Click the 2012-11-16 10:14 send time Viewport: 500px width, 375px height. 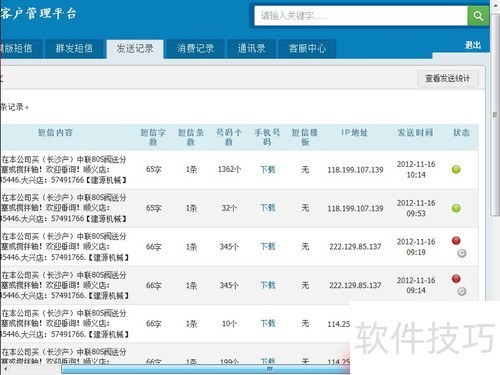click(x=416, y=169)
